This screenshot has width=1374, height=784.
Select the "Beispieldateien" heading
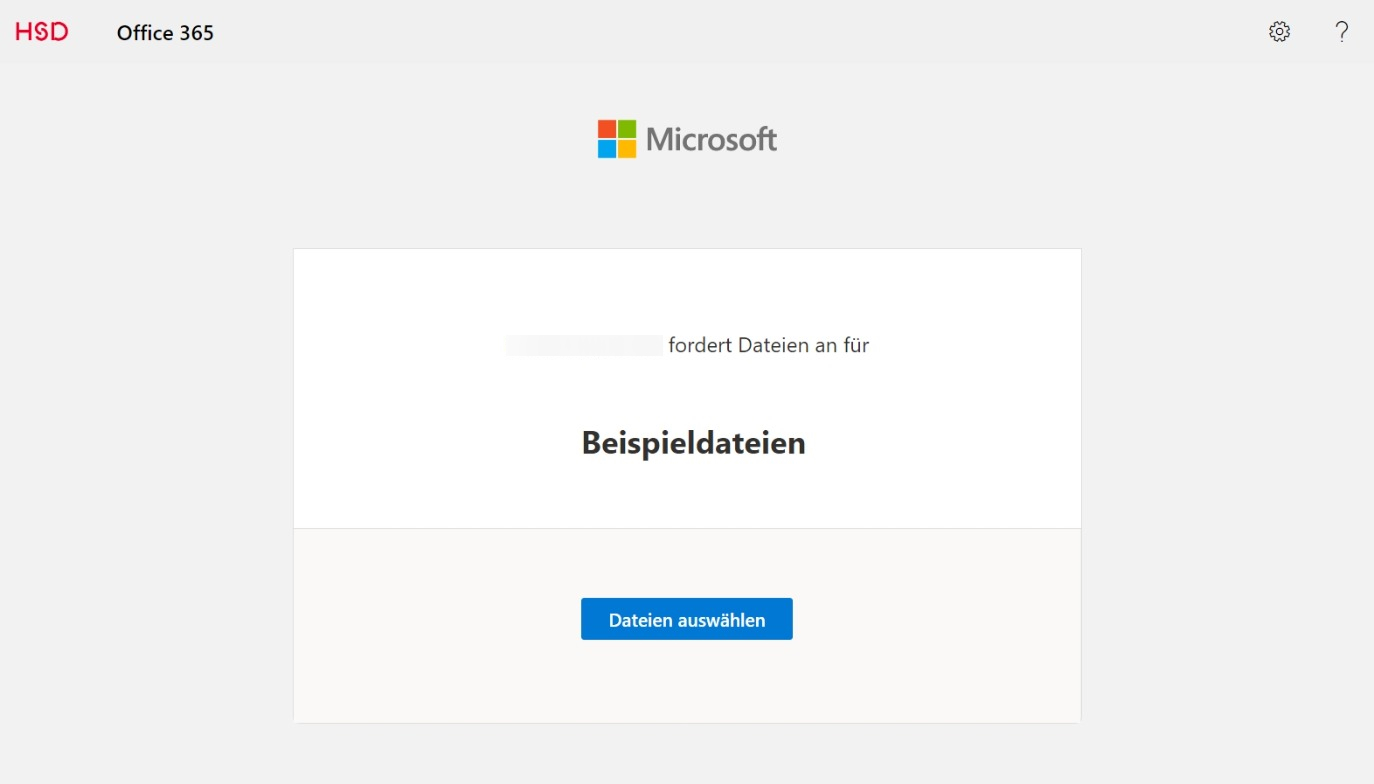693,443
